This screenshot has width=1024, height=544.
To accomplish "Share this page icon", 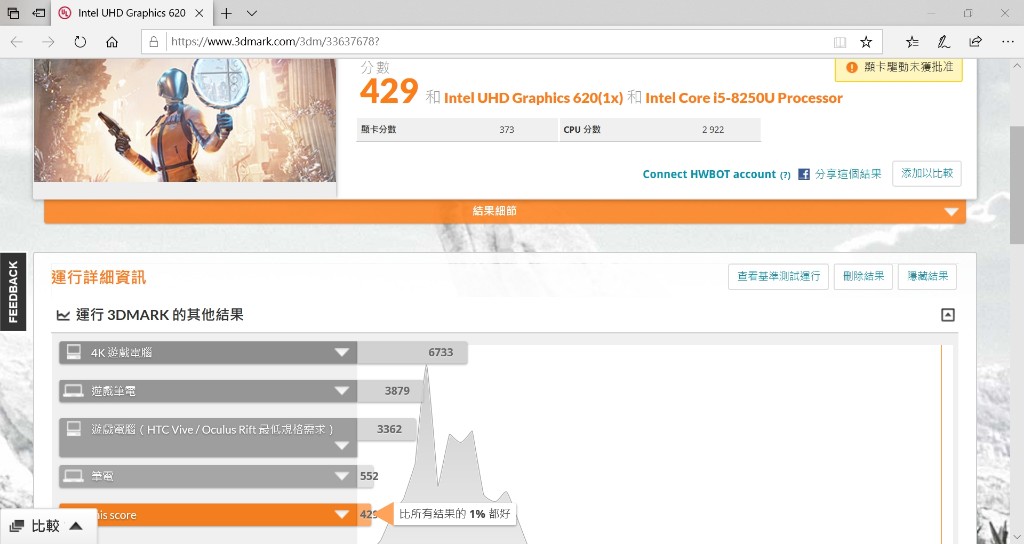I will coord(976,42).
